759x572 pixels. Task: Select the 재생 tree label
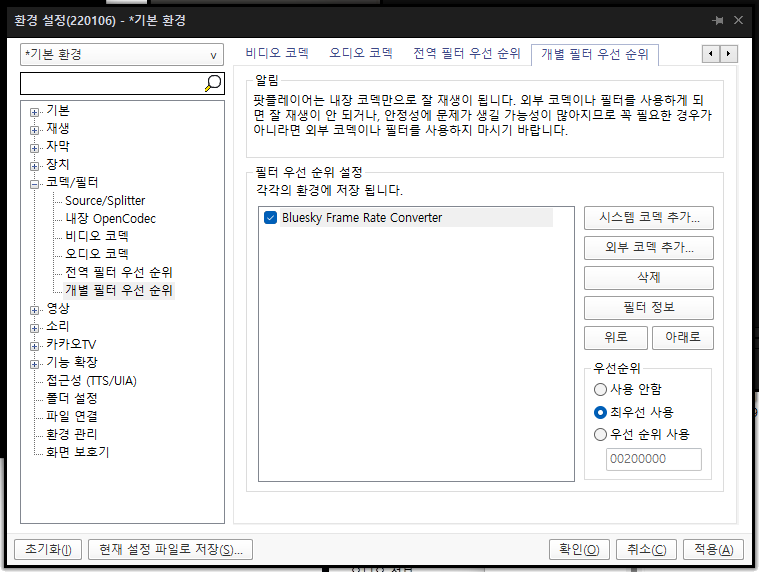[x=58, y=129]
